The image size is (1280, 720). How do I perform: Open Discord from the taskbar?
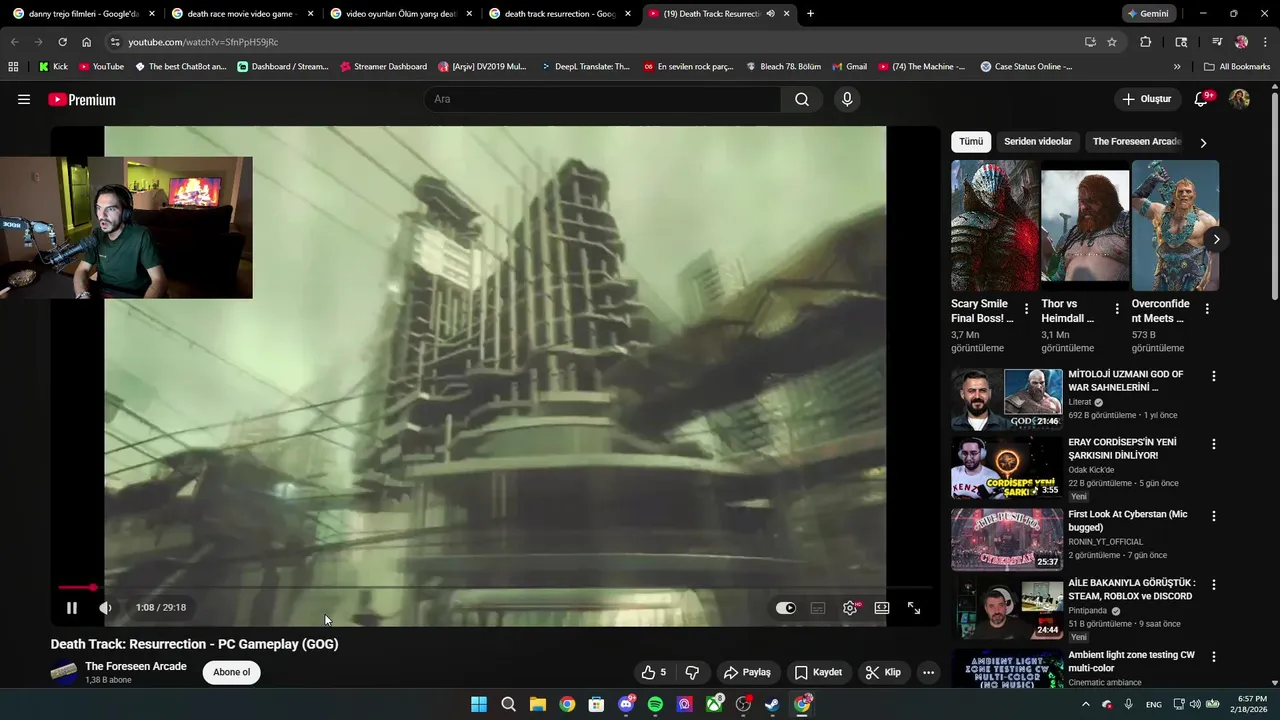click(x=626, y=704)
